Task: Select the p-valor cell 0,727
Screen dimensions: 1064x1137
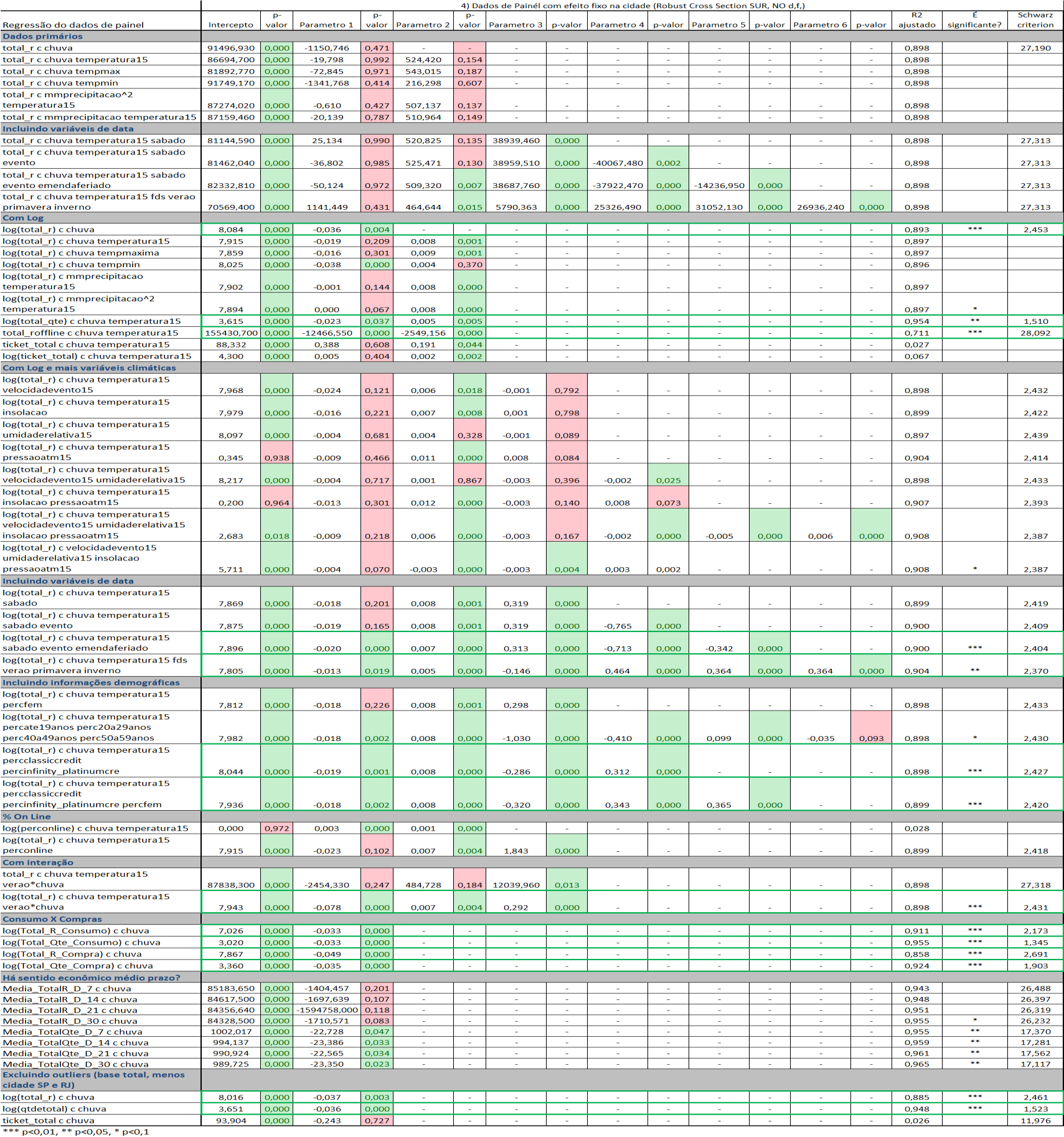Action: pyautogui.click(x=377, y=1120)
